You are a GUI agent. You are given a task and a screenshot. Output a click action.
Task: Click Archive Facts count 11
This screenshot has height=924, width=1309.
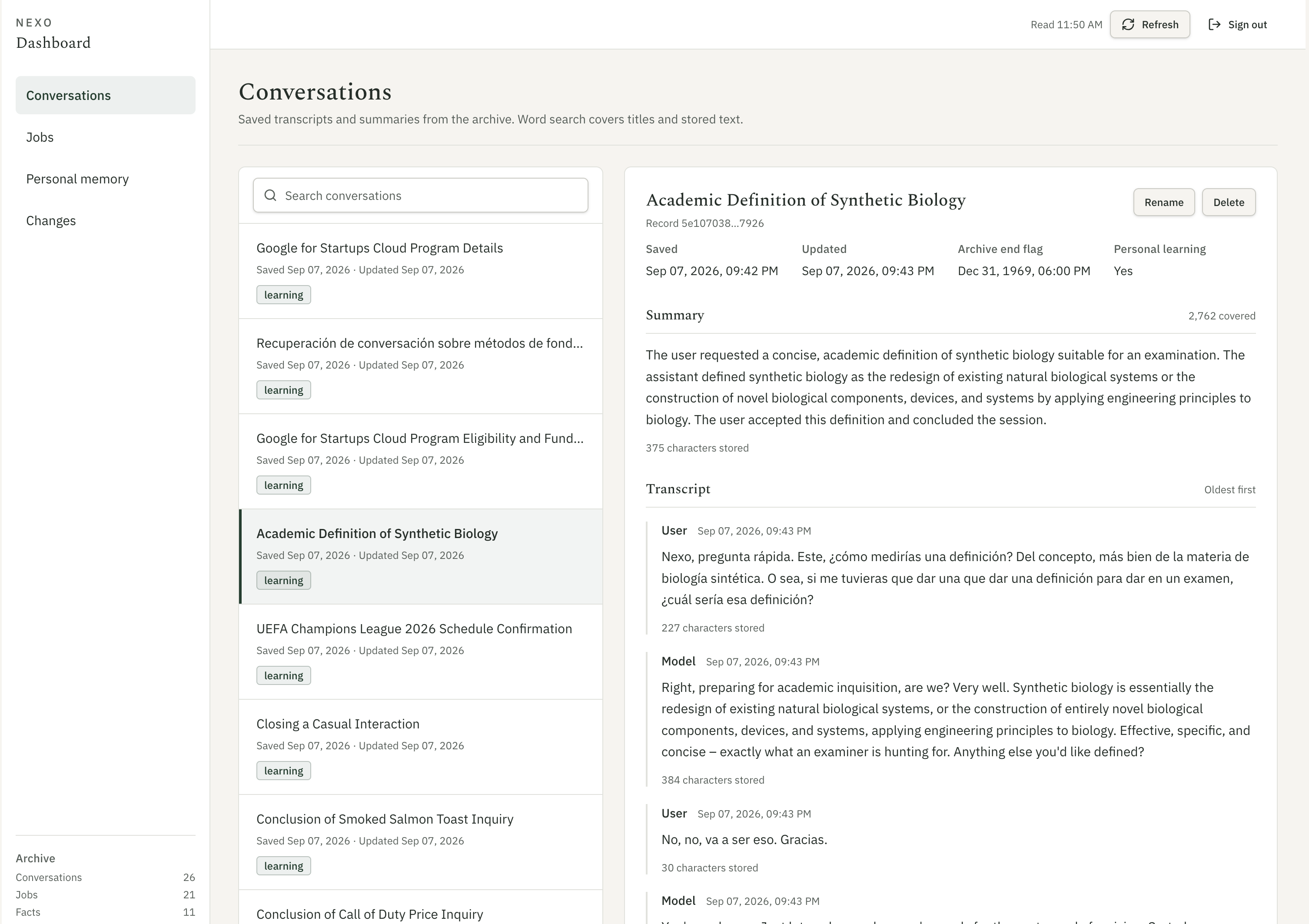[x=189, y=912]
